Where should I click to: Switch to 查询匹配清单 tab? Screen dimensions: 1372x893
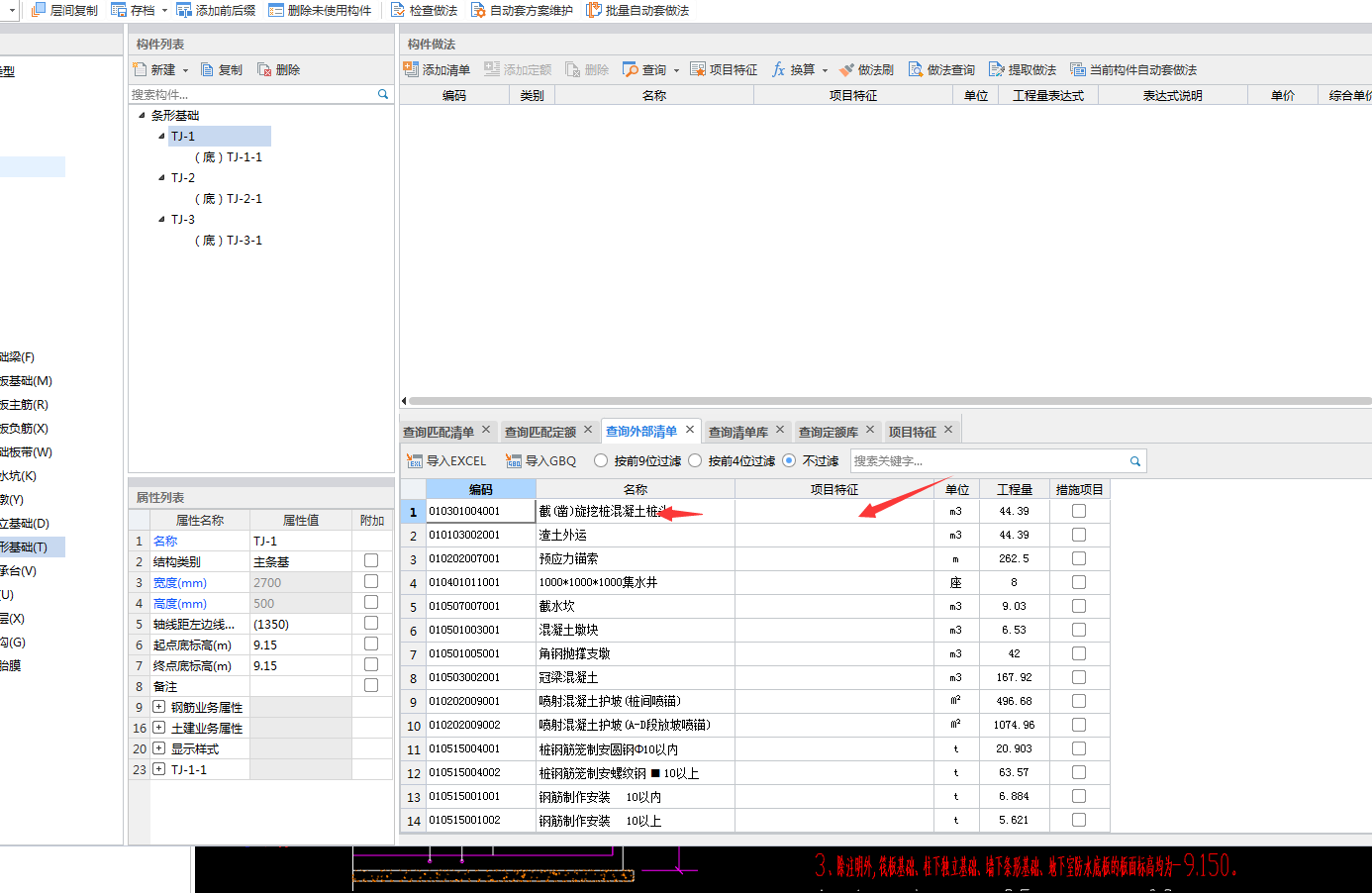click(x=439, y=432)
